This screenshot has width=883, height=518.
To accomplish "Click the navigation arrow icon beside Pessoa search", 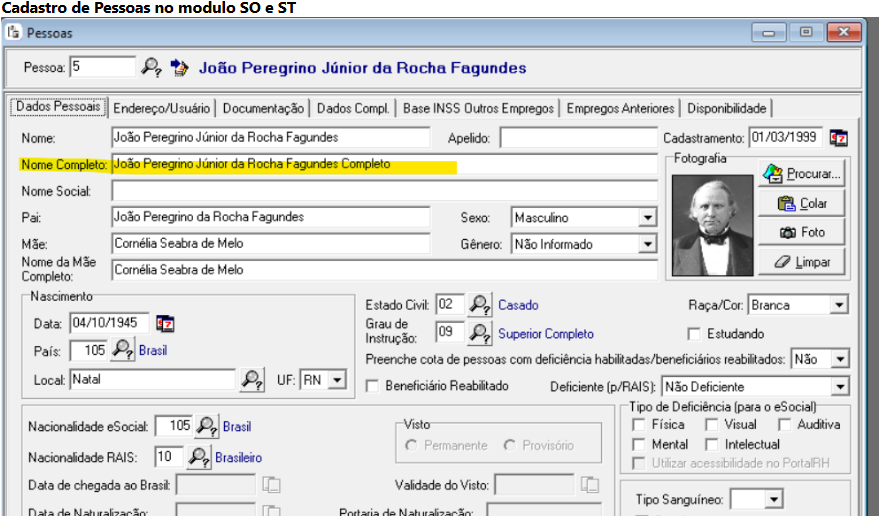I will pos(179,68).
